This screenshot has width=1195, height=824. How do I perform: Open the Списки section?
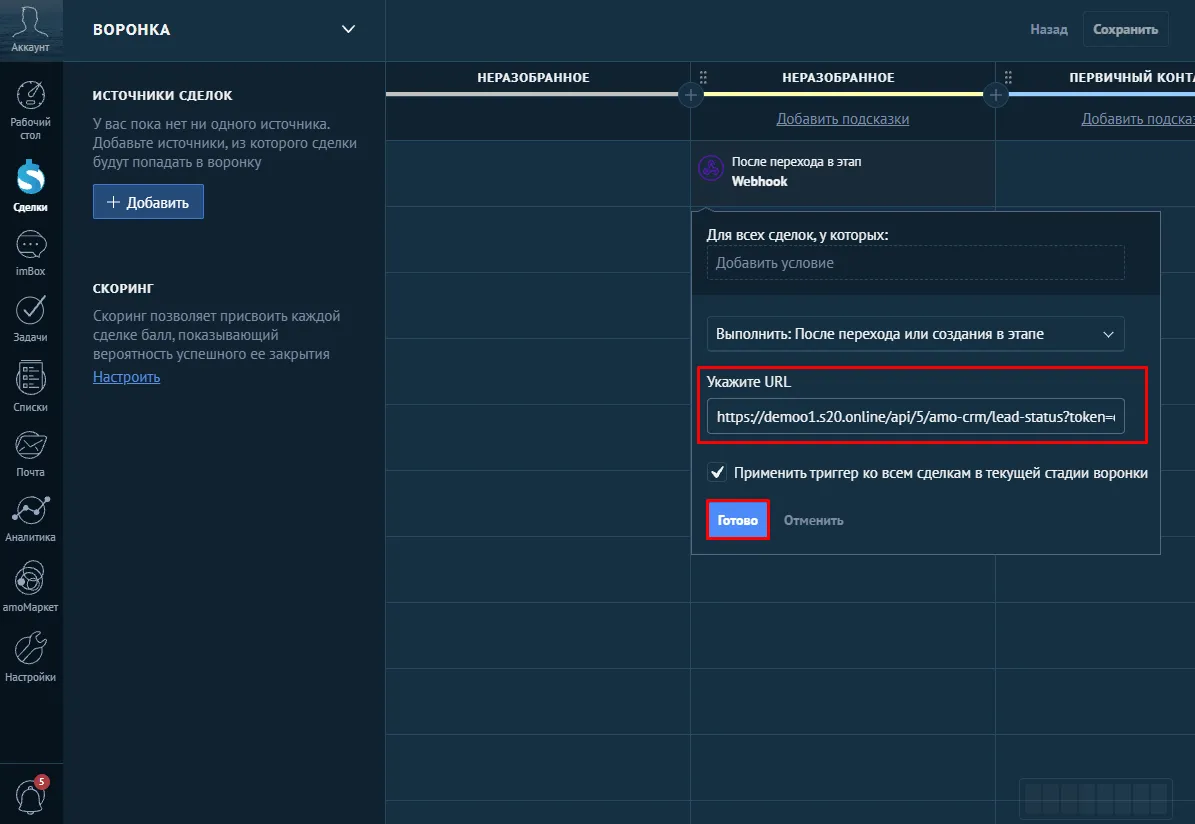[x=30, y=386]
